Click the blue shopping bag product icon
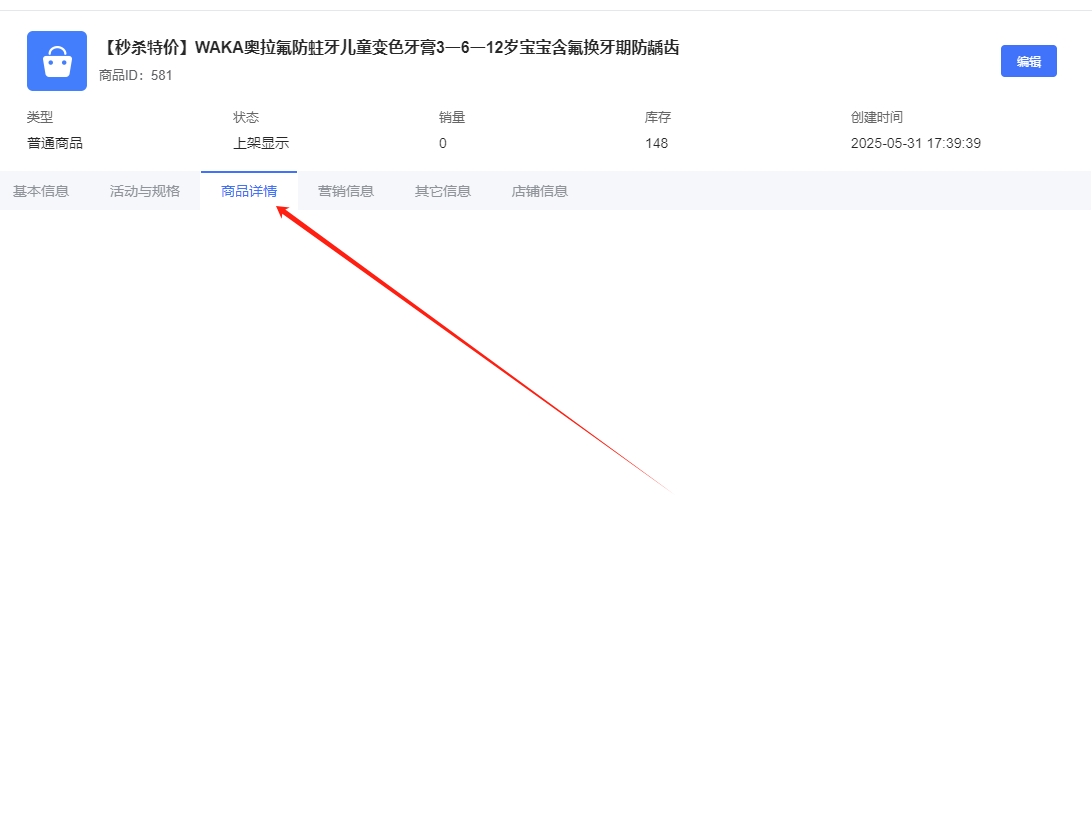1092x824 pixels. pos(57,61)
